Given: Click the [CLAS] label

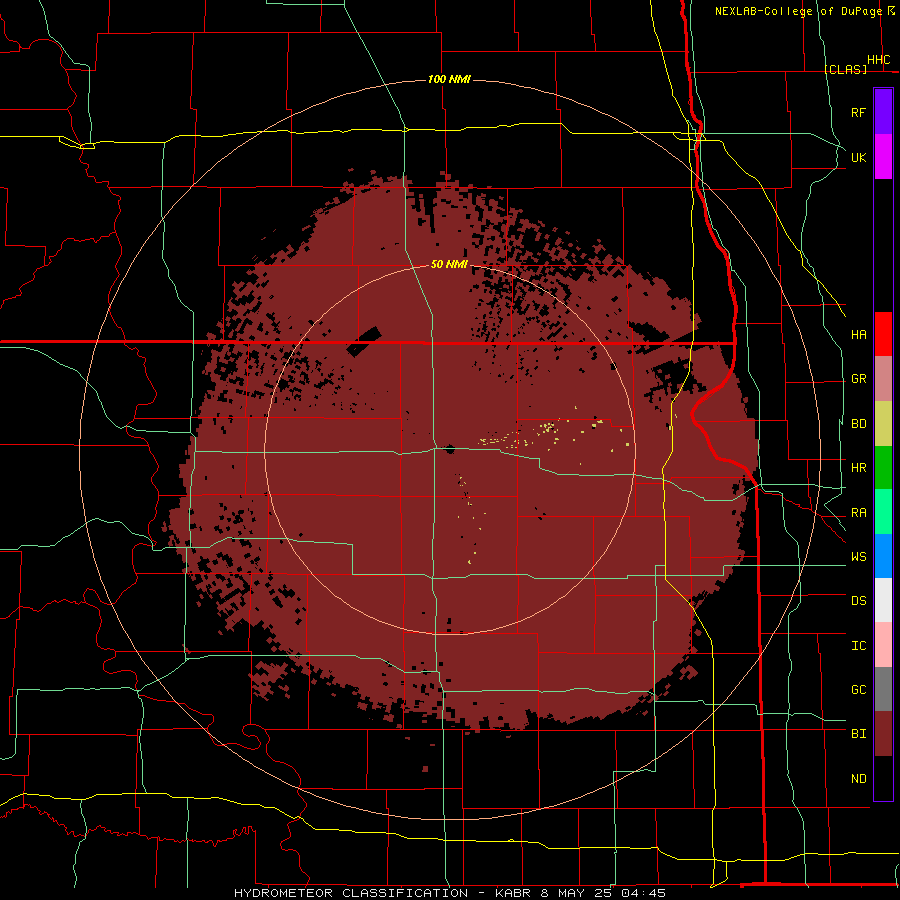Looking at the screenshot, I should tap(845, 69).
